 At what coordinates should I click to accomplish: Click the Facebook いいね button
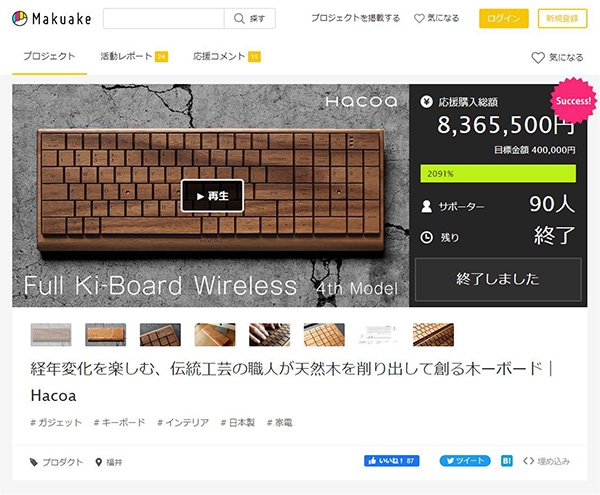coord(391,461)
